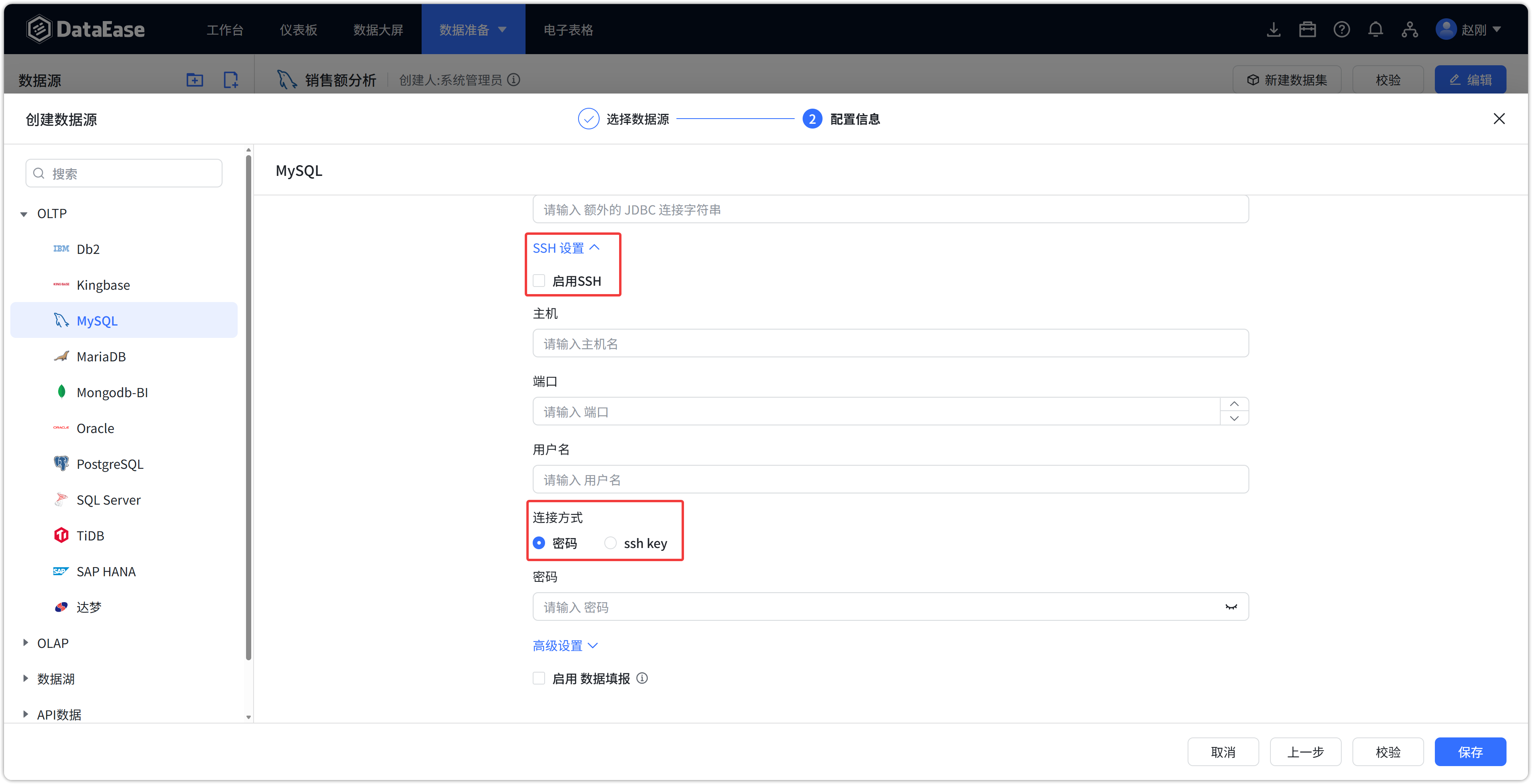Show password with the eye icon
Image resolution: width=1532 pixels, height=784 pixels.
(1231, 607)
